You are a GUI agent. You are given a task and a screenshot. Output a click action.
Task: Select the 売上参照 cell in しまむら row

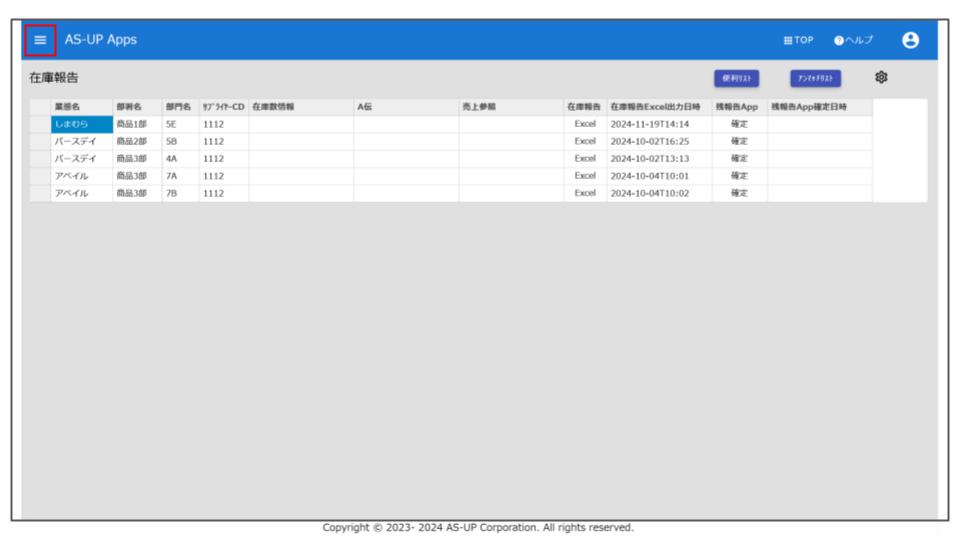click(x=510, y=124)
